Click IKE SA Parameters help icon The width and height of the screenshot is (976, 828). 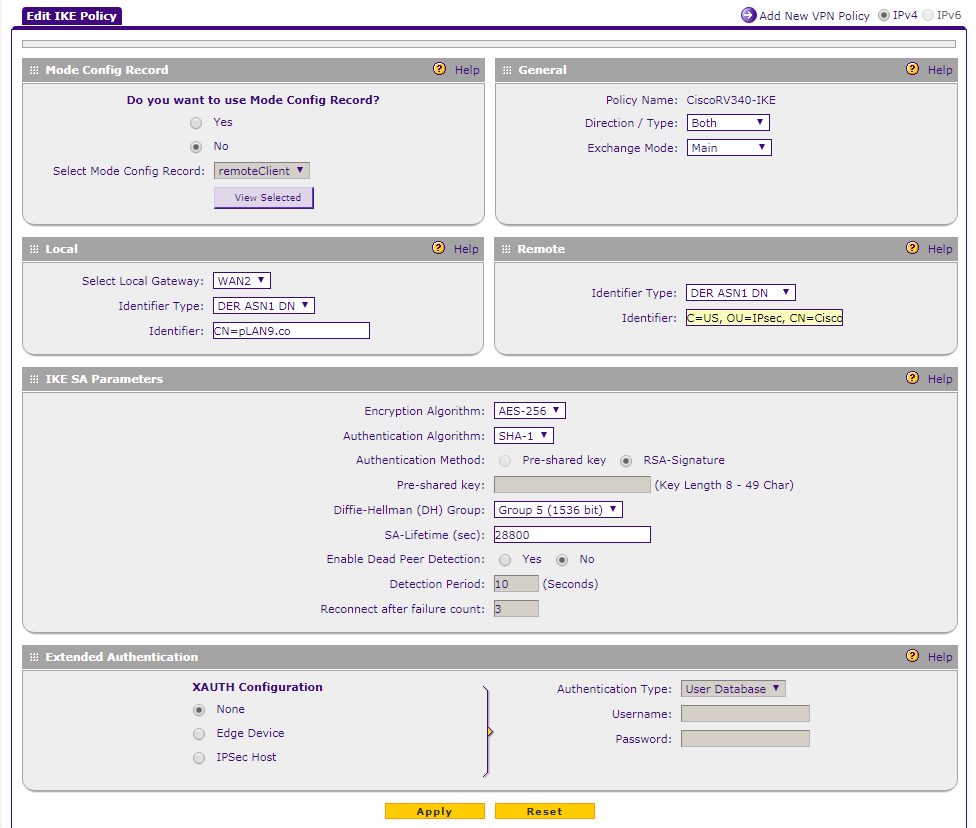coord(912,378)
